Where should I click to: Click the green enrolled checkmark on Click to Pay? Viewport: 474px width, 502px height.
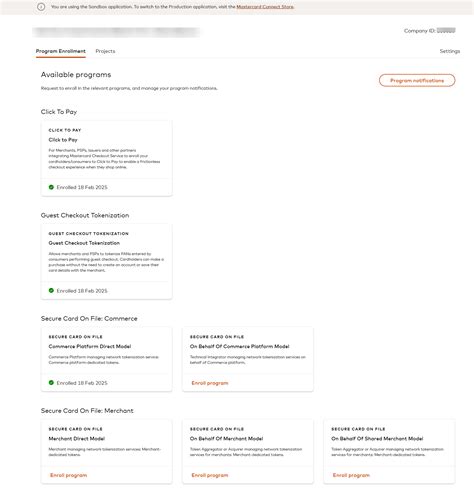point(51,187)
